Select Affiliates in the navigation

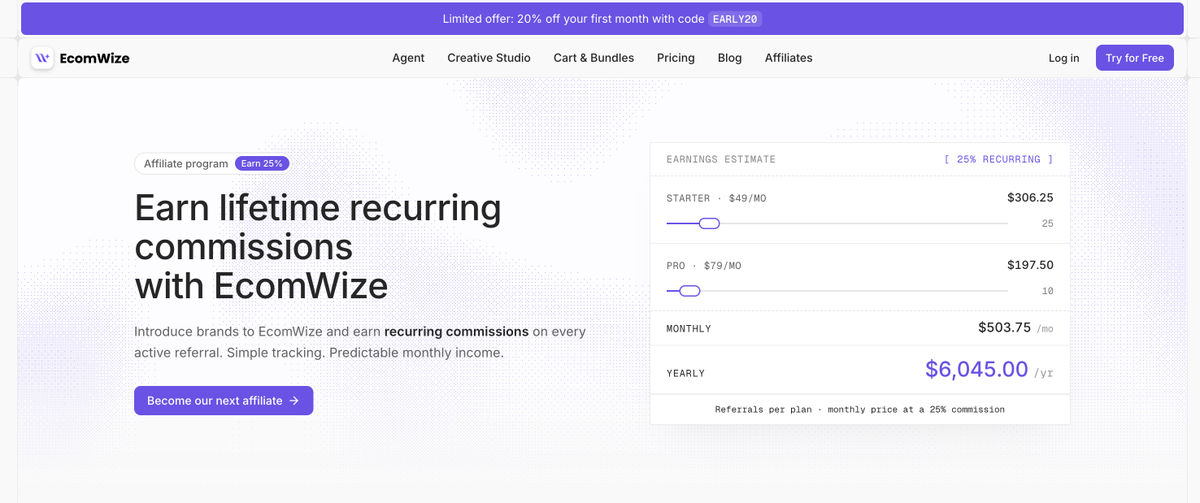(789, 58)
